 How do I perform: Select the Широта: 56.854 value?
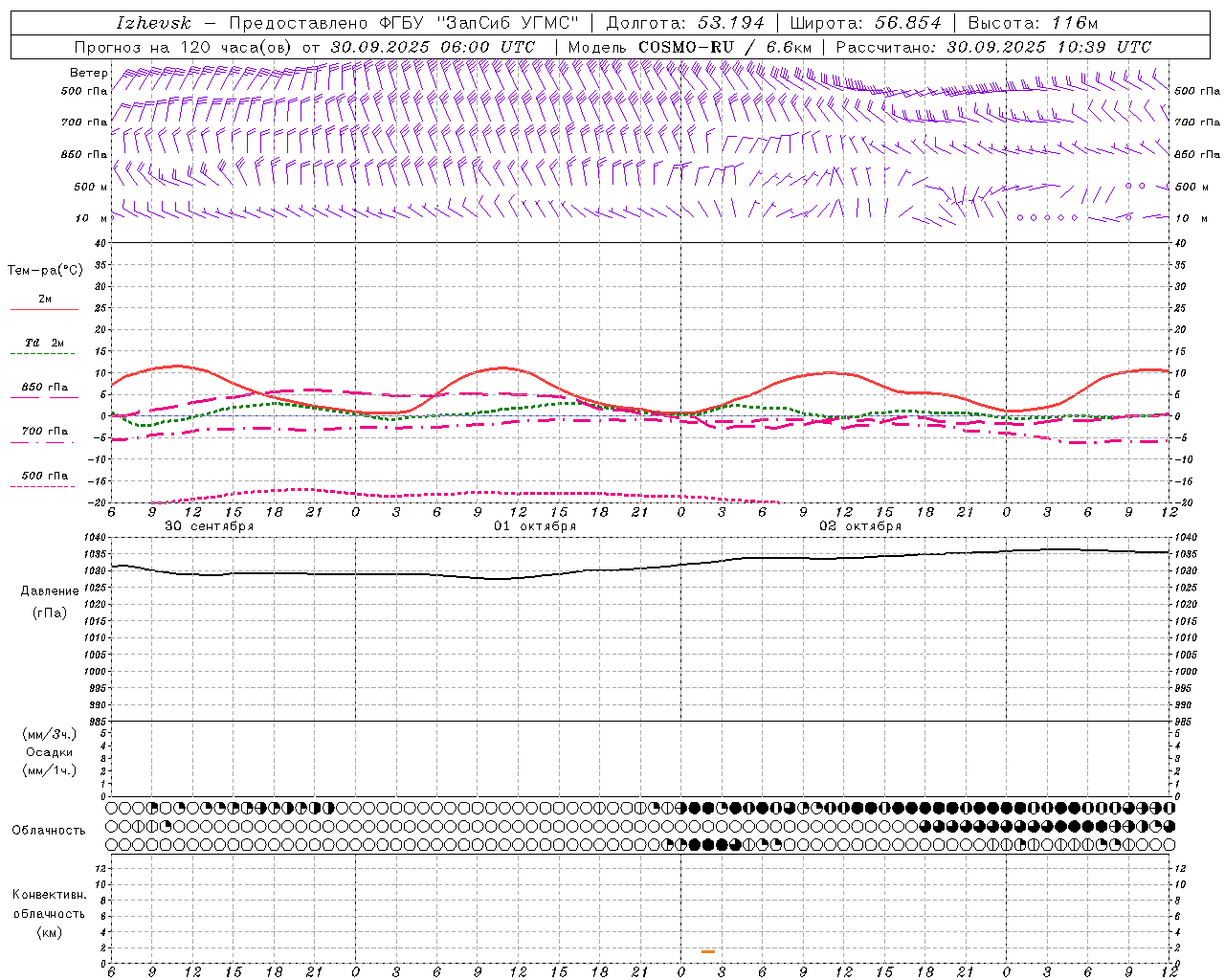pyautogui.click(x=865, y=23)
